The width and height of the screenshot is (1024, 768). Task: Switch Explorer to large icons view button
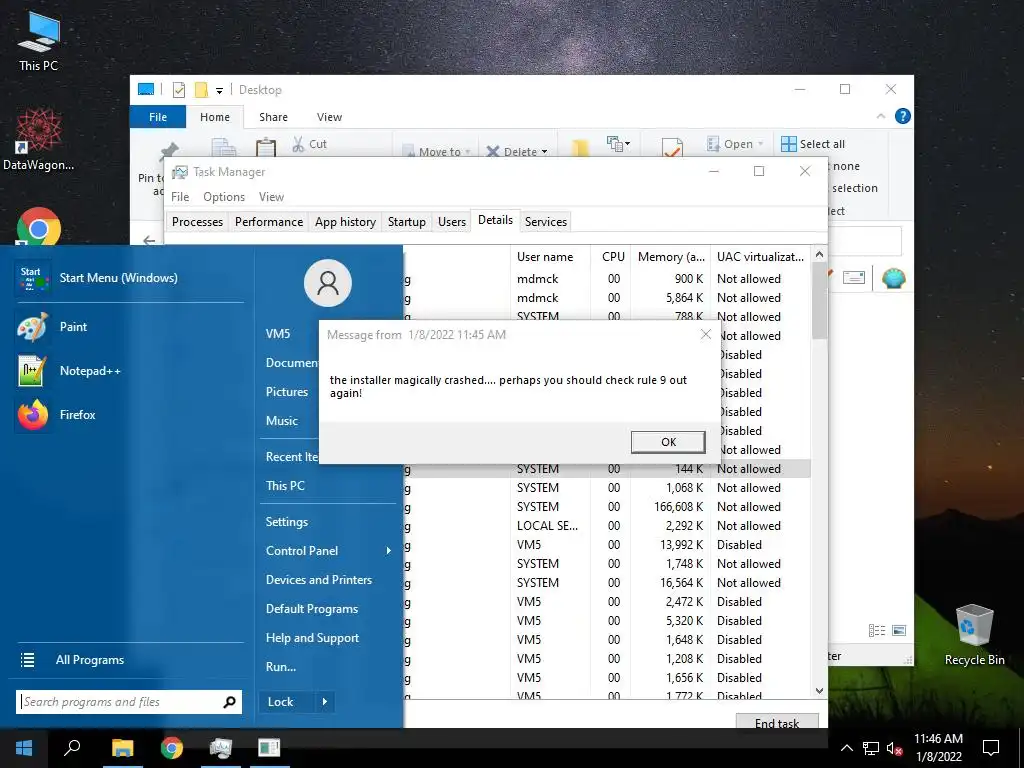click(899, 630)
